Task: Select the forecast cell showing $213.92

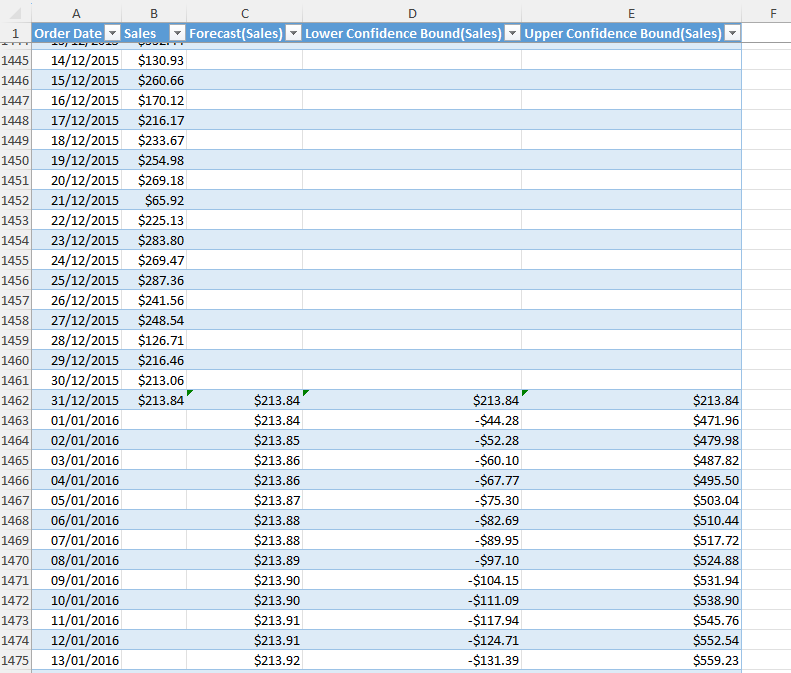Action: 244,660
